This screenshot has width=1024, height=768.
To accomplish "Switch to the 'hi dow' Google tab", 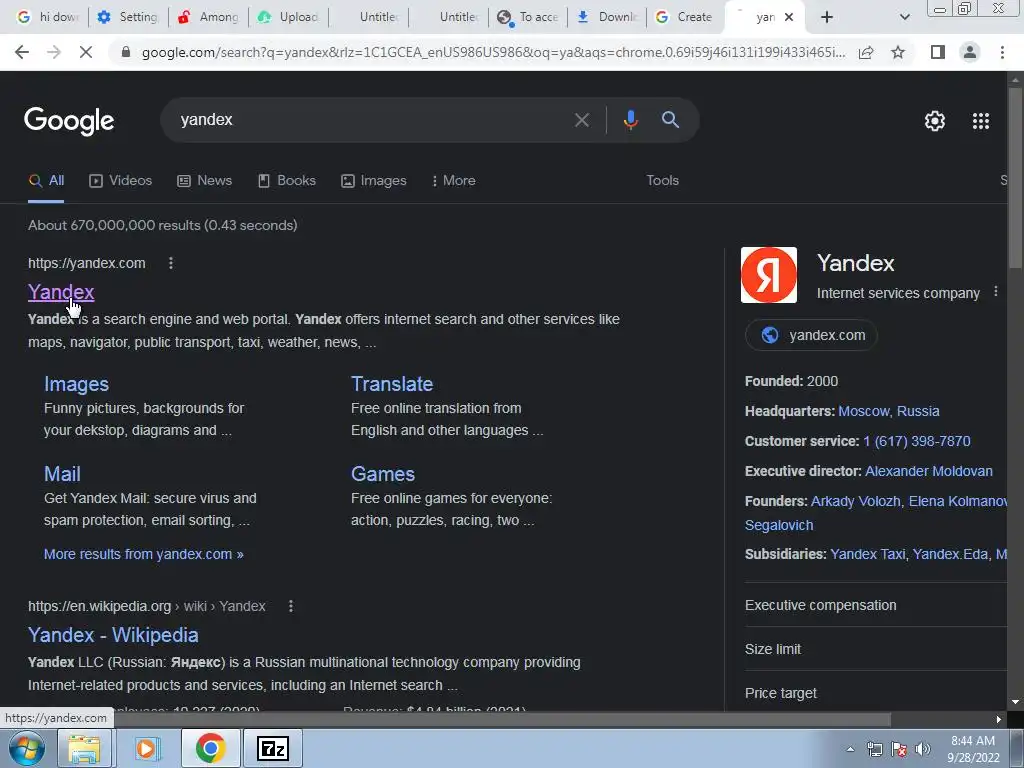I will [48, 17].
